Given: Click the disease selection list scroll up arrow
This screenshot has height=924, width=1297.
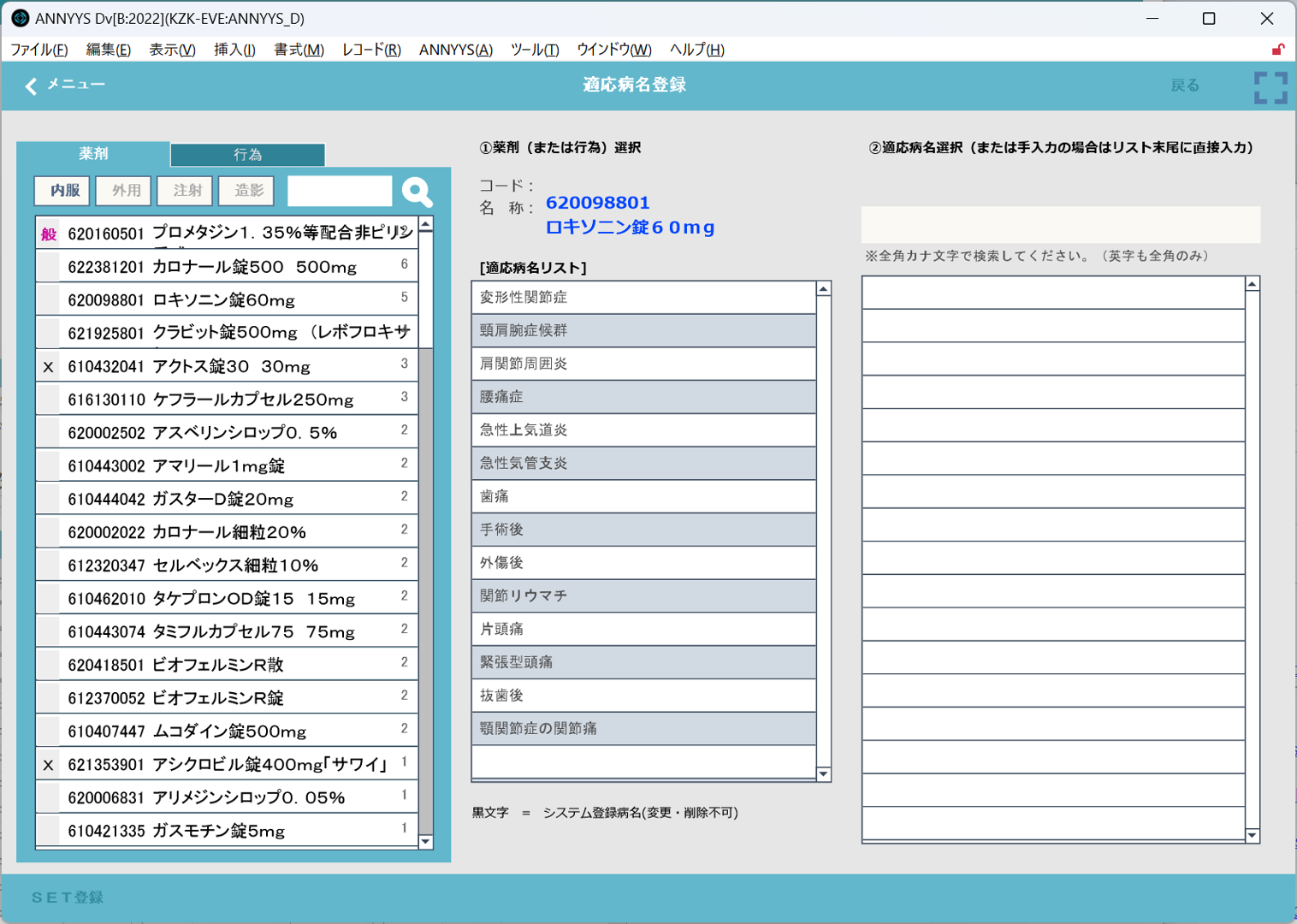Looking at the screenshot, I should click(1253, 284).
